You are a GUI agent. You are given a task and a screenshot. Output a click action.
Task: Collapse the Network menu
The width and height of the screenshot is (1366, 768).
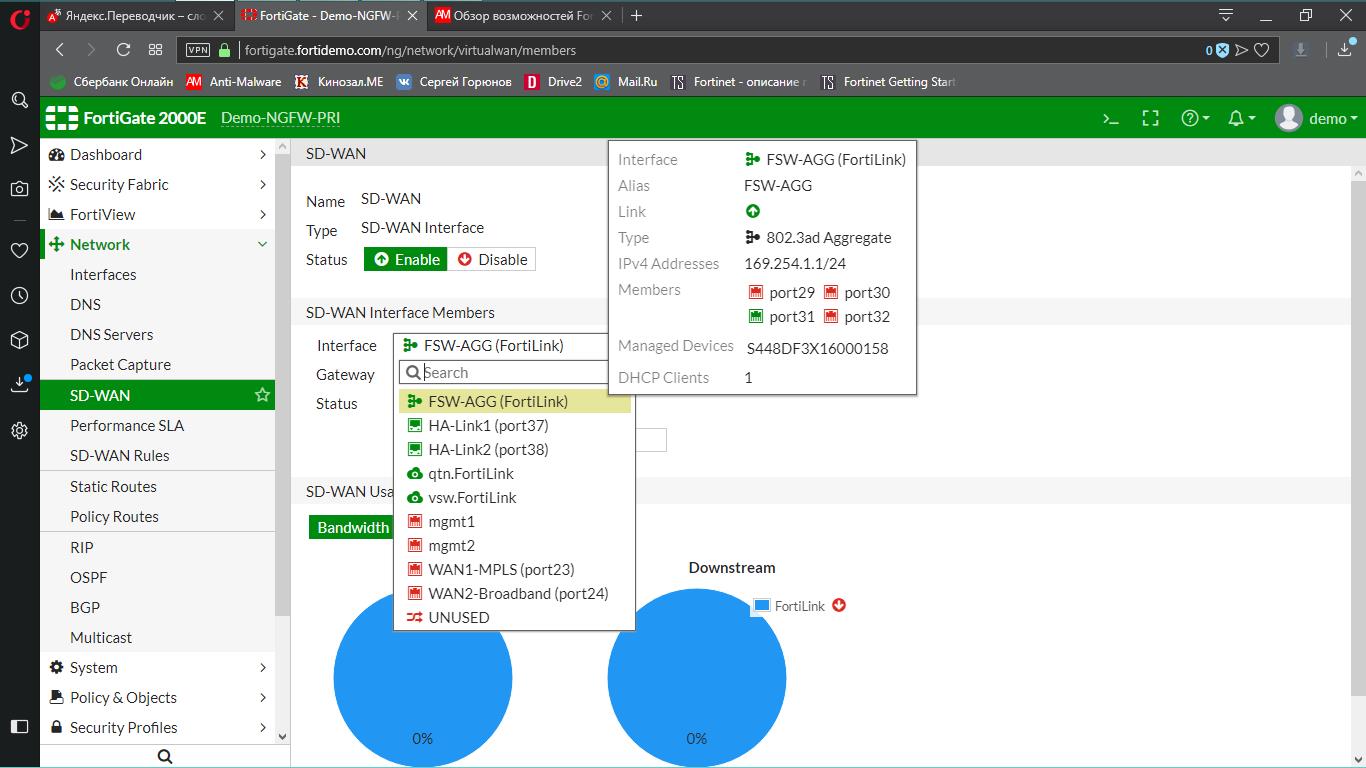coord(157,244)
